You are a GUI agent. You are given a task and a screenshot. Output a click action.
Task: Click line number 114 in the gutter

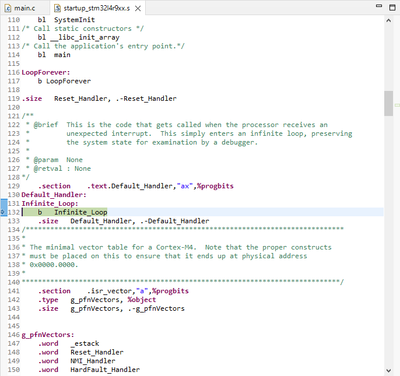pyautogui.click(x=14, y=55)
